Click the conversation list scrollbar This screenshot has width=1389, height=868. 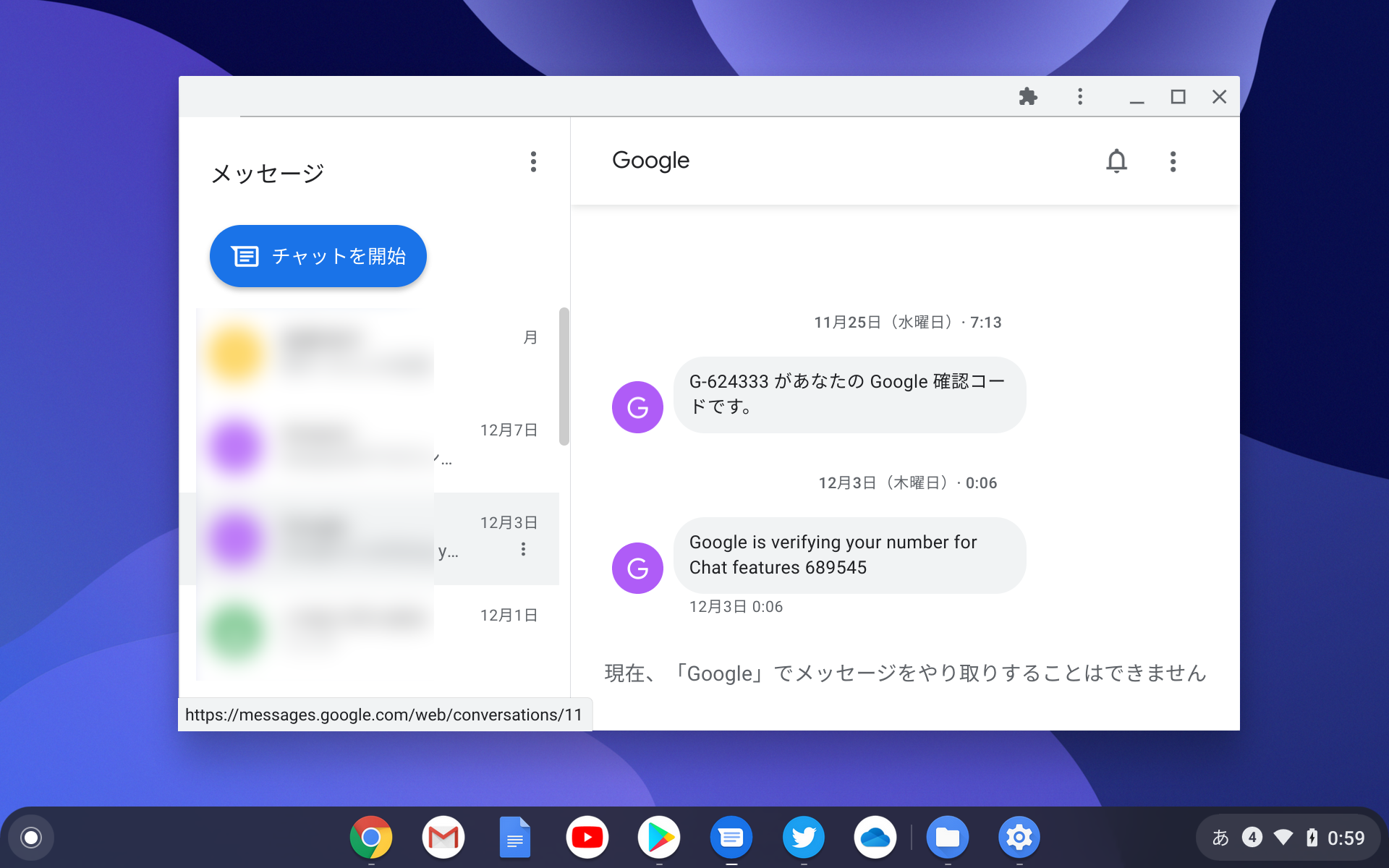(x=564, y=376)
